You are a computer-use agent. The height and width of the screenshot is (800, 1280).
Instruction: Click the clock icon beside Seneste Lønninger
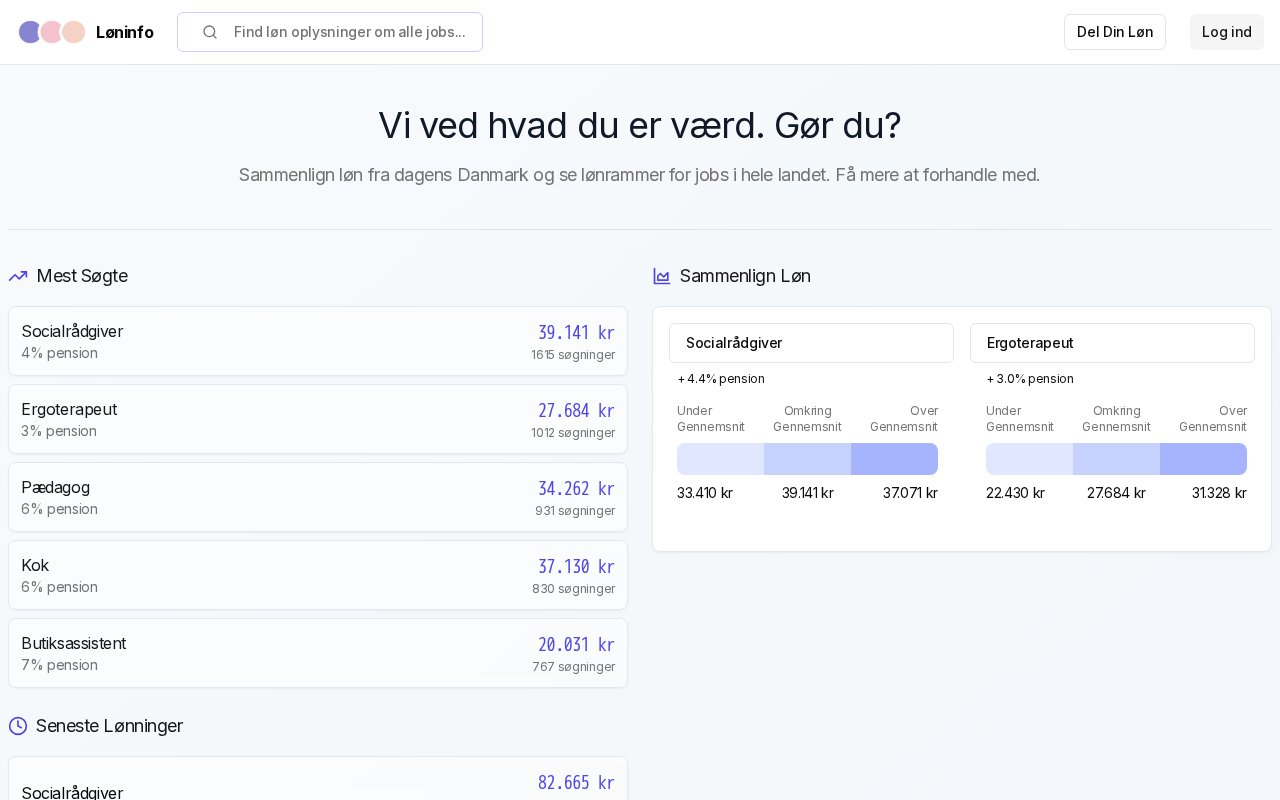coord(18,726)
